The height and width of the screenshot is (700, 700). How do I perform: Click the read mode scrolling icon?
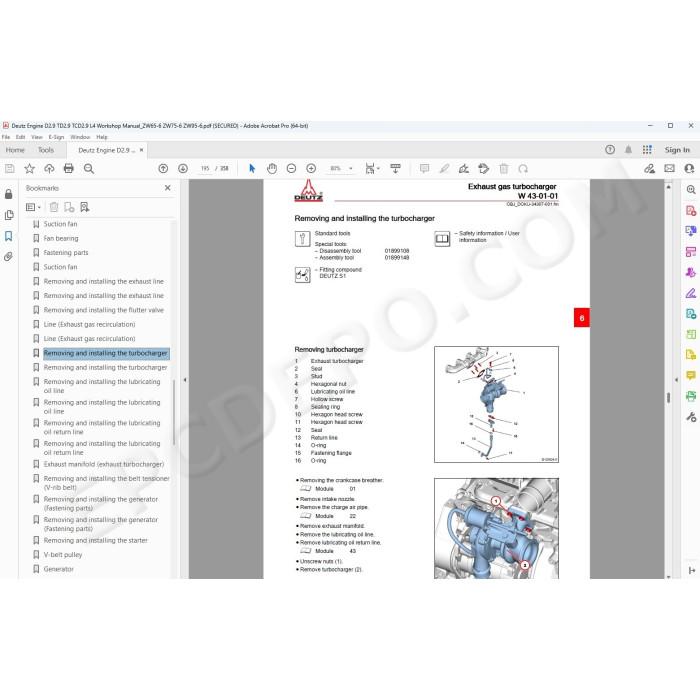click(396, 168)
